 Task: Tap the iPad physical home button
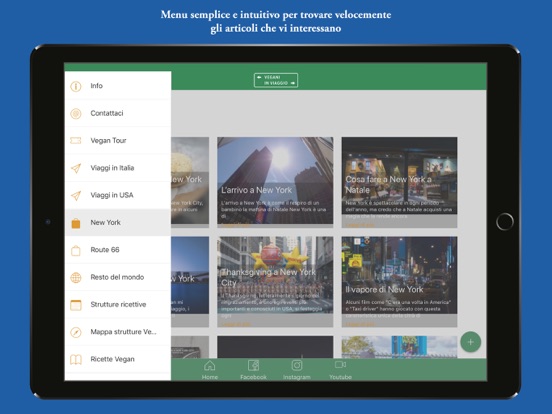click(x=504, y=222)
